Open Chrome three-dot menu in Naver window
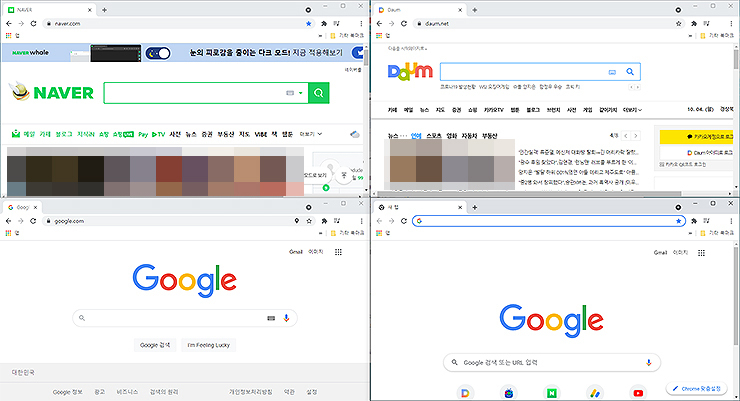 [361, 23]
